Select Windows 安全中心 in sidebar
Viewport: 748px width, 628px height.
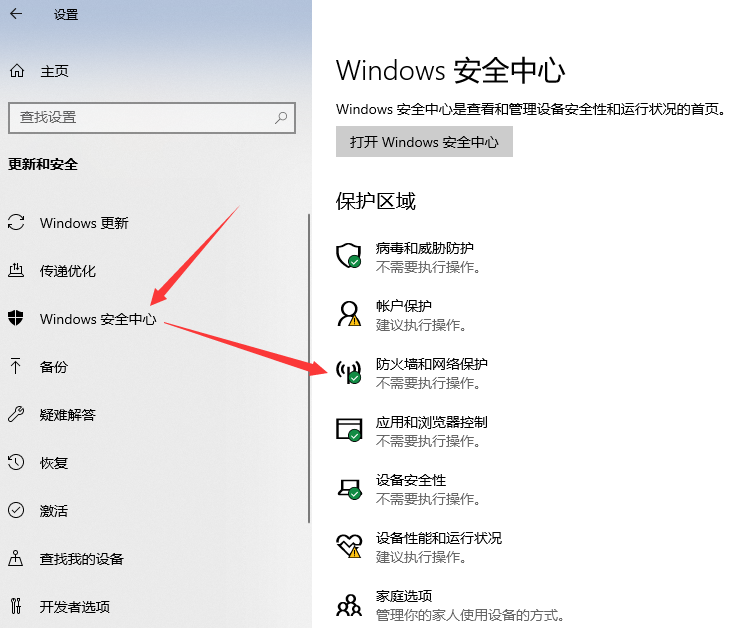(x=98, y=319)
